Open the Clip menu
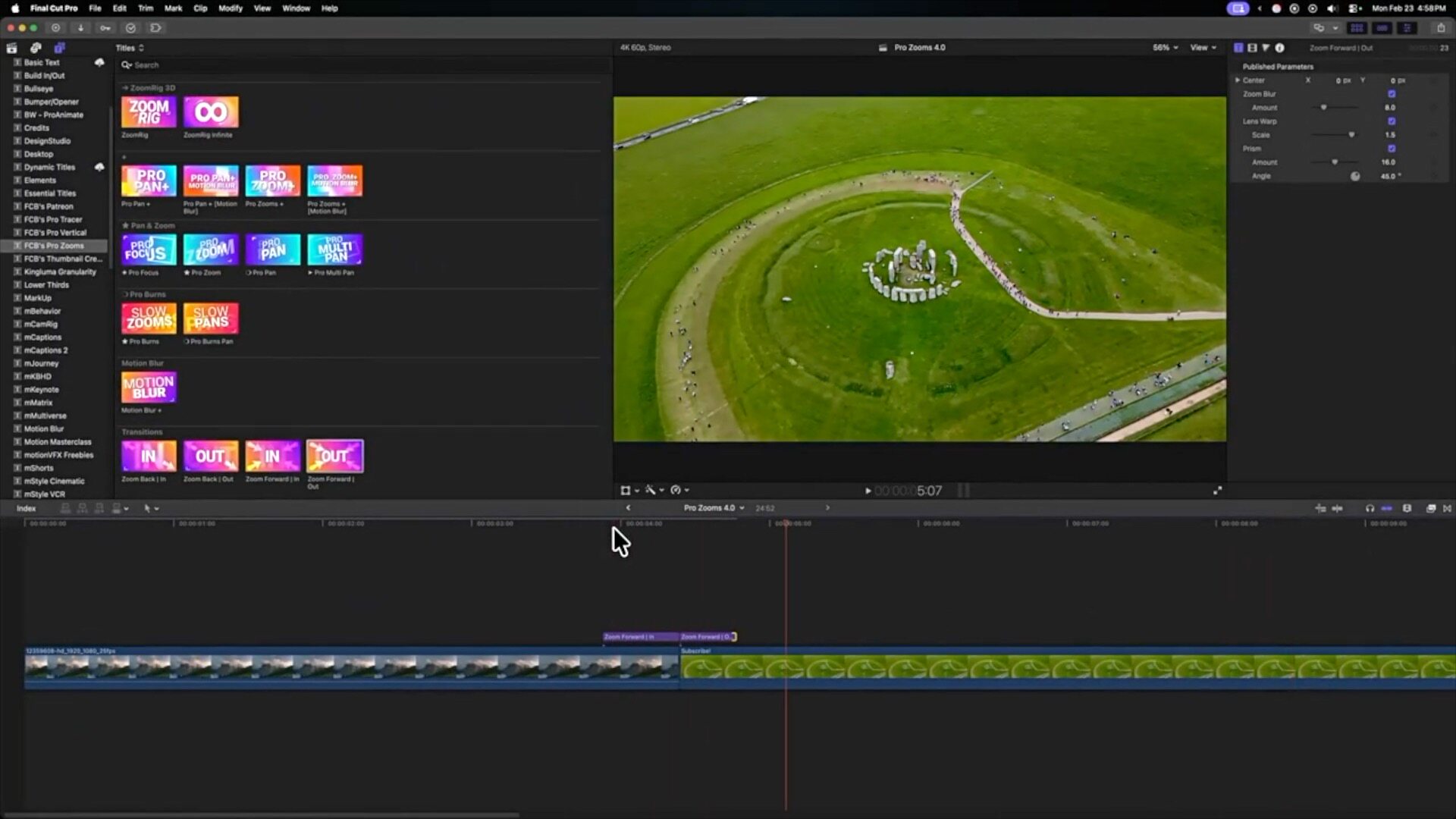This screenshot has height=819, width=1456. tap(200, 8)
